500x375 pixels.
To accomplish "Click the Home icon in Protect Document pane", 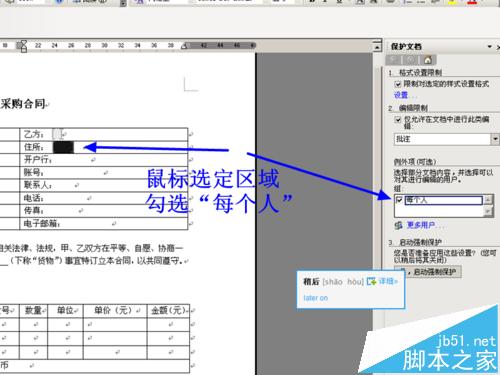I will pos(428,60).
